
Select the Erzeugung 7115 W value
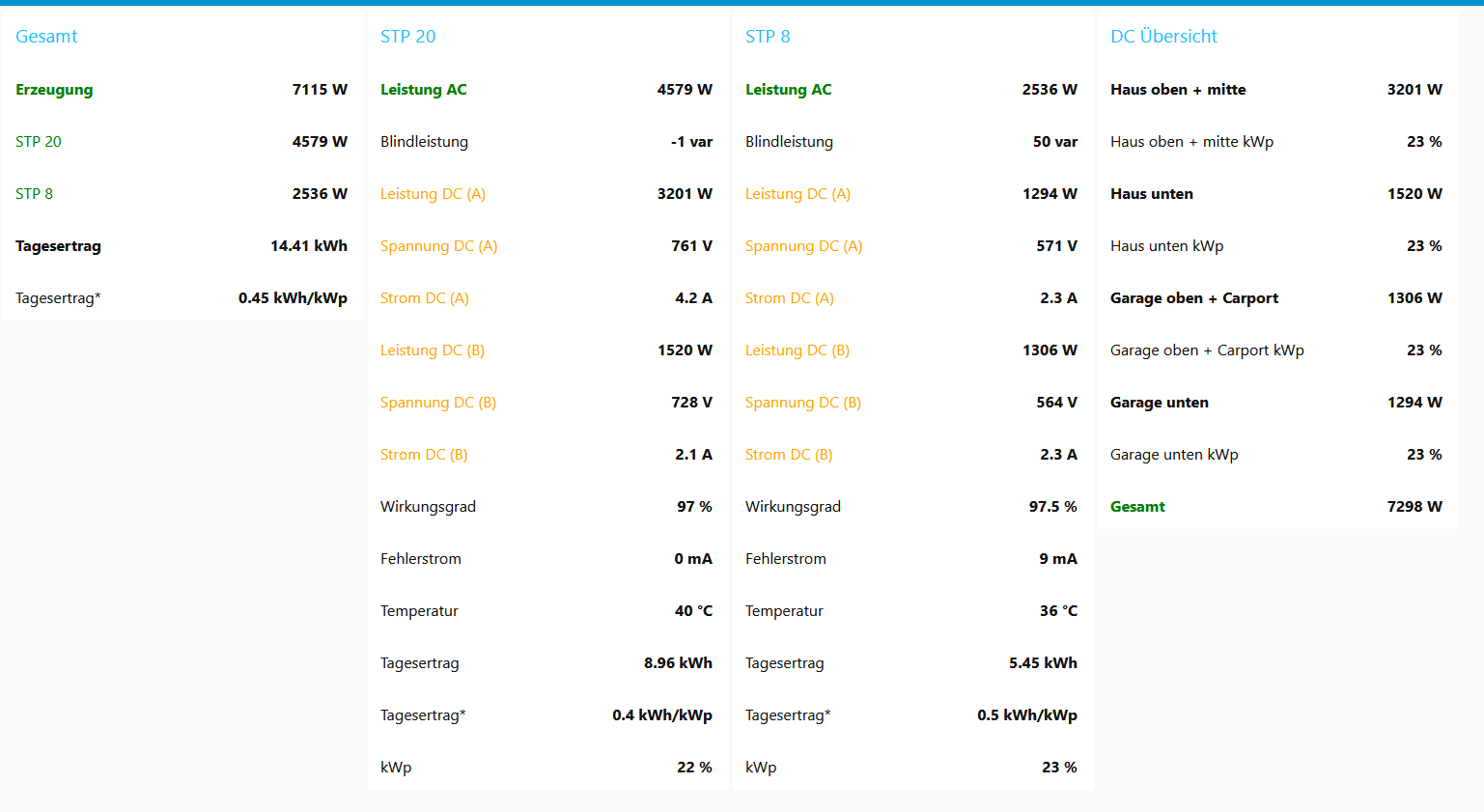(x=320, y=90)
